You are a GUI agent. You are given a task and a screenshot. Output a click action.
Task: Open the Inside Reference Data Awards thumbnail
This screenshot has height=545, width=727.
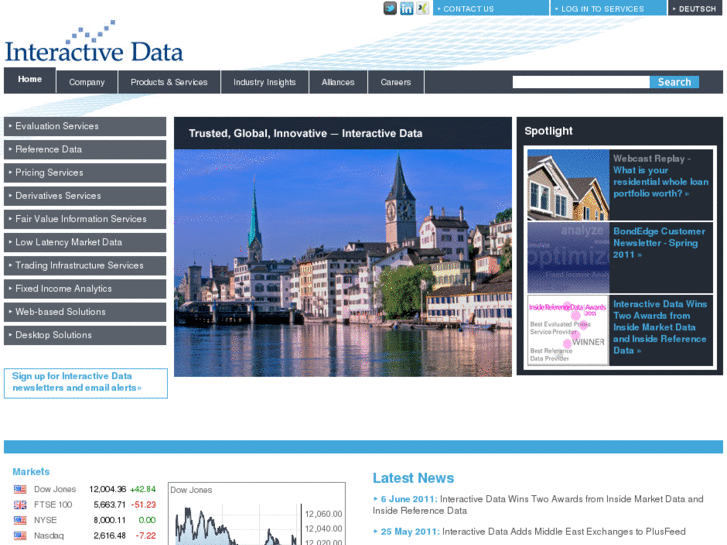click(568, 330)
